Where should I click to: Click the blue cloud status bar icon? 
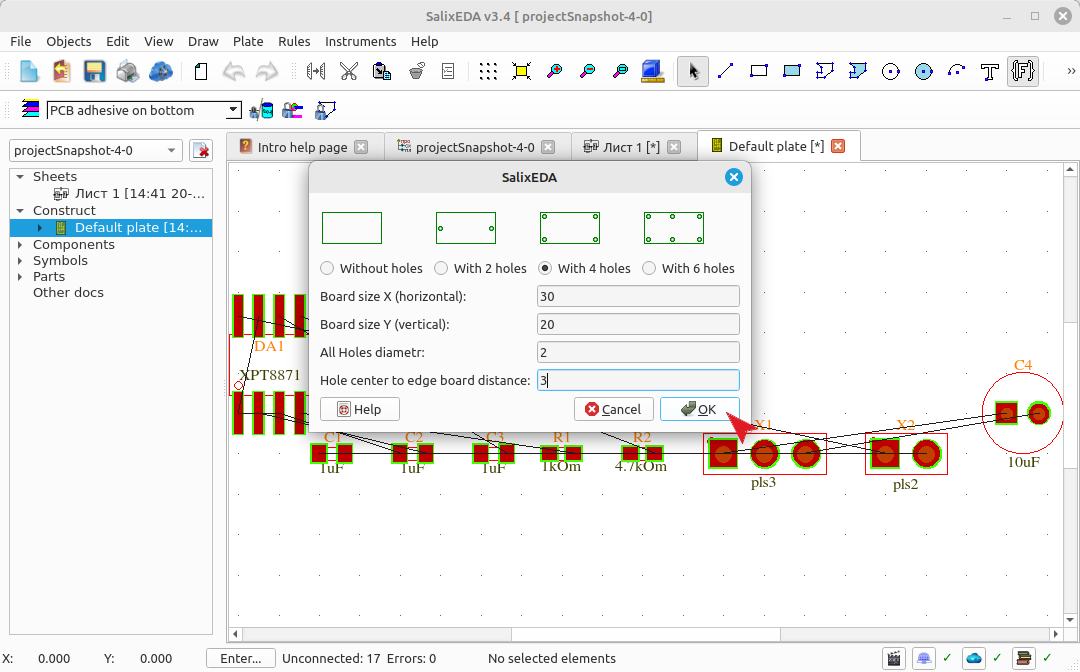(974, 659)
